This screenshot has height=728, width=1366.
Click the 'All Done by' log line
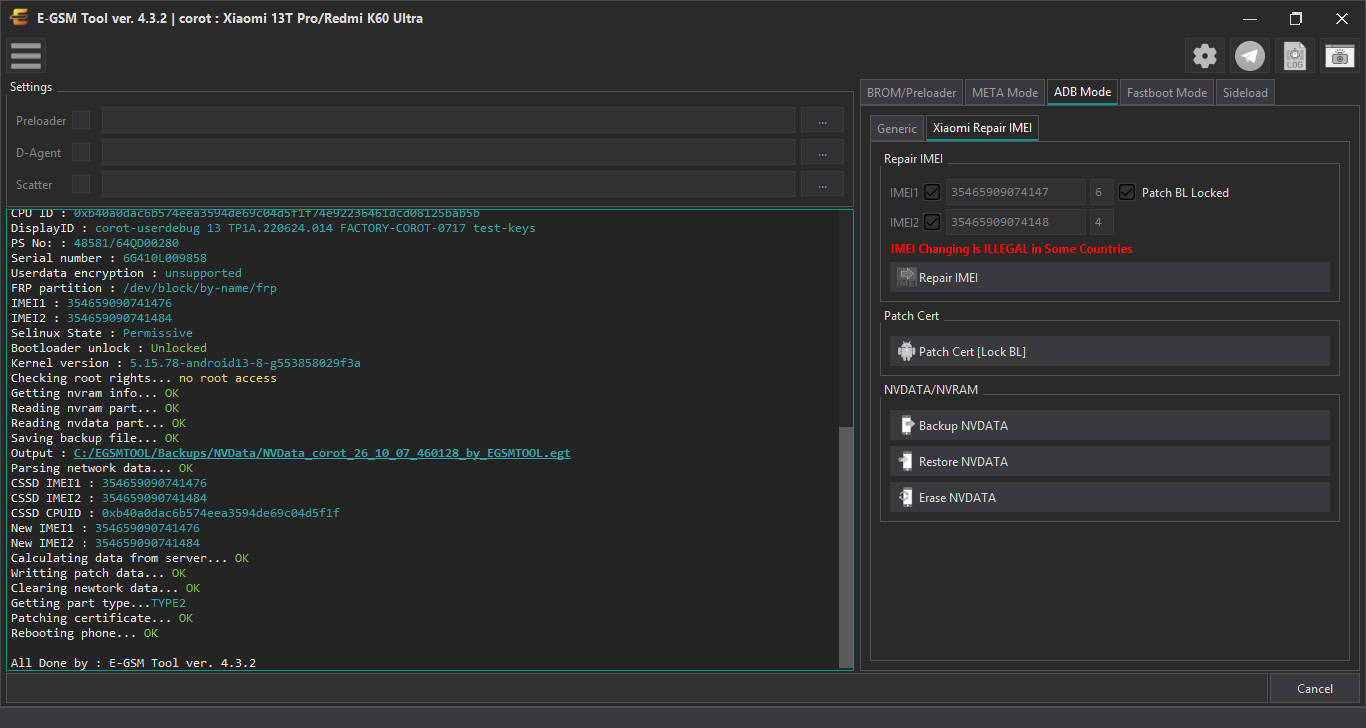coord(133,663)
